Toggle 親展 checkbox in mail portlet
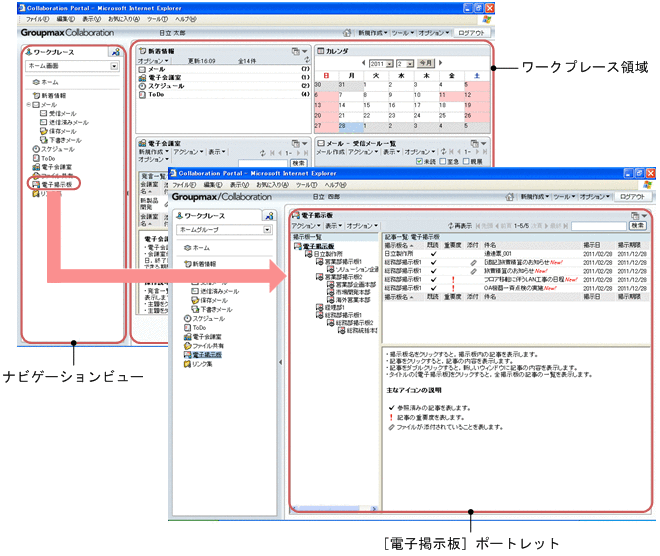The image size is (660, 556). tap(466, 161)
